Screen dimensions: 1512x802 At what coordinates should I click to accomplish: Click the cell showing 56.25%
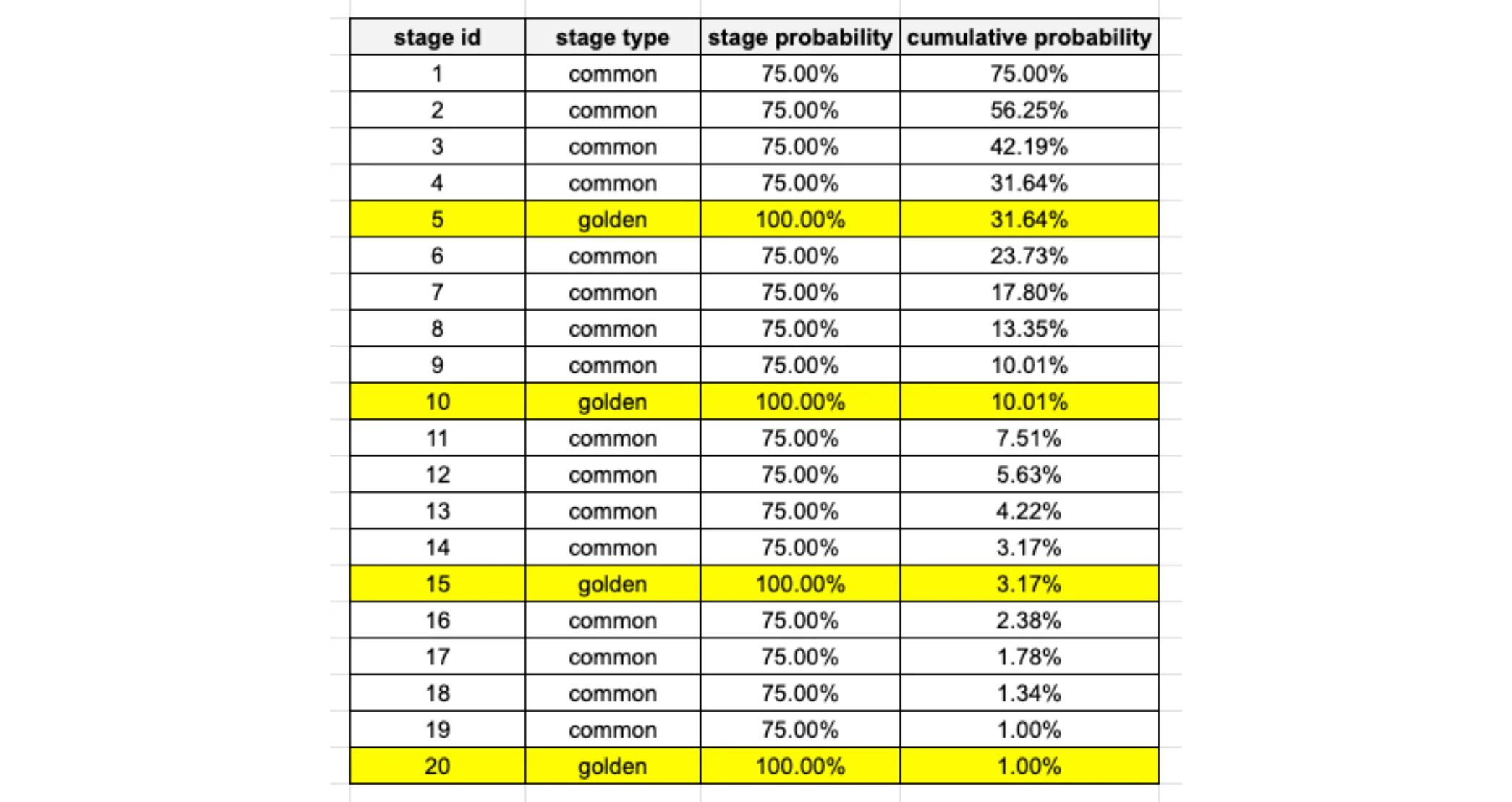1028,110
